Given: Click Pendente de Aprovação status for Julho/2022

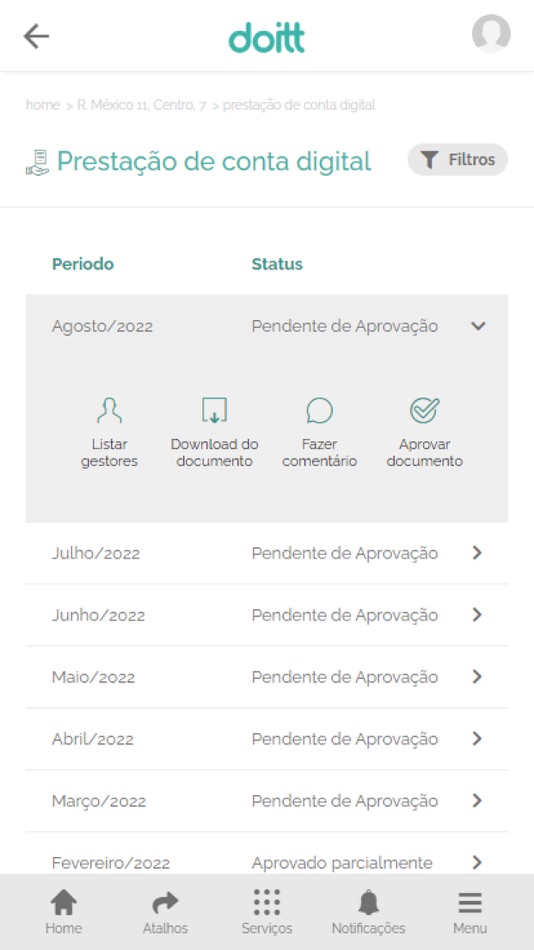Looking at the screenshot, I should 344,553.
